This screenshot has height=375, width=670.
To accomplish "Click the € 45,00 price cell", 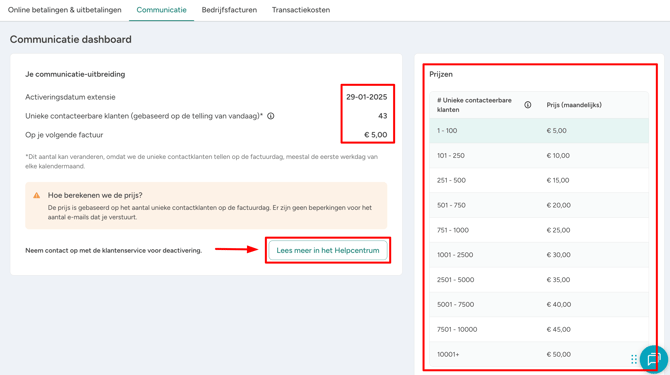I will (558, 329).
